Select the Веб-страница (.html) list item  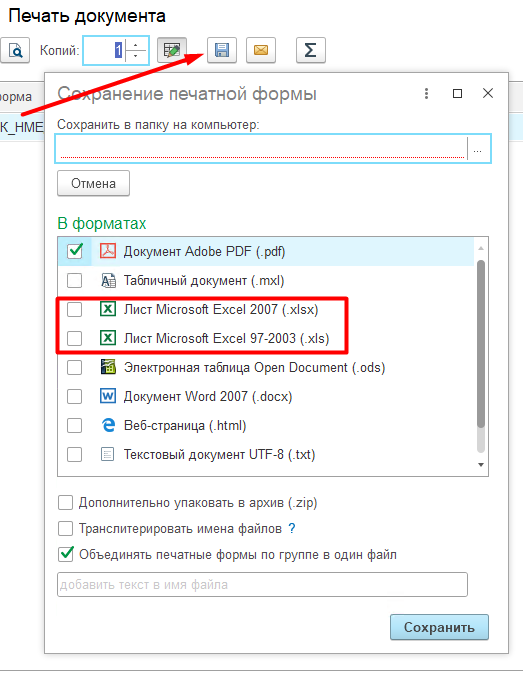[266, 425]
